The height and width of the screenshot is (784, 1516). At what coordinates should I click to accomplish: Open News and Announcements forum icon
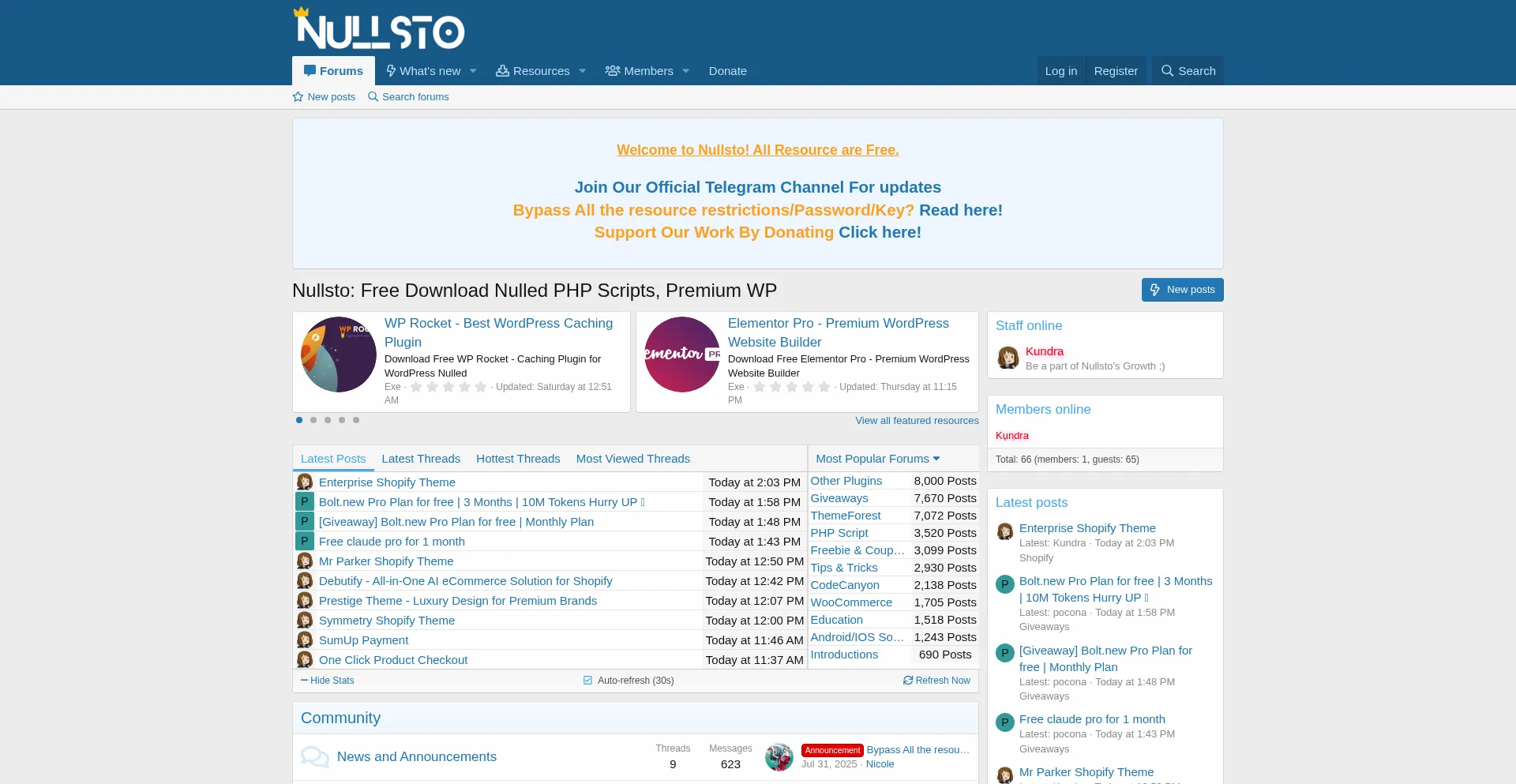315,756
